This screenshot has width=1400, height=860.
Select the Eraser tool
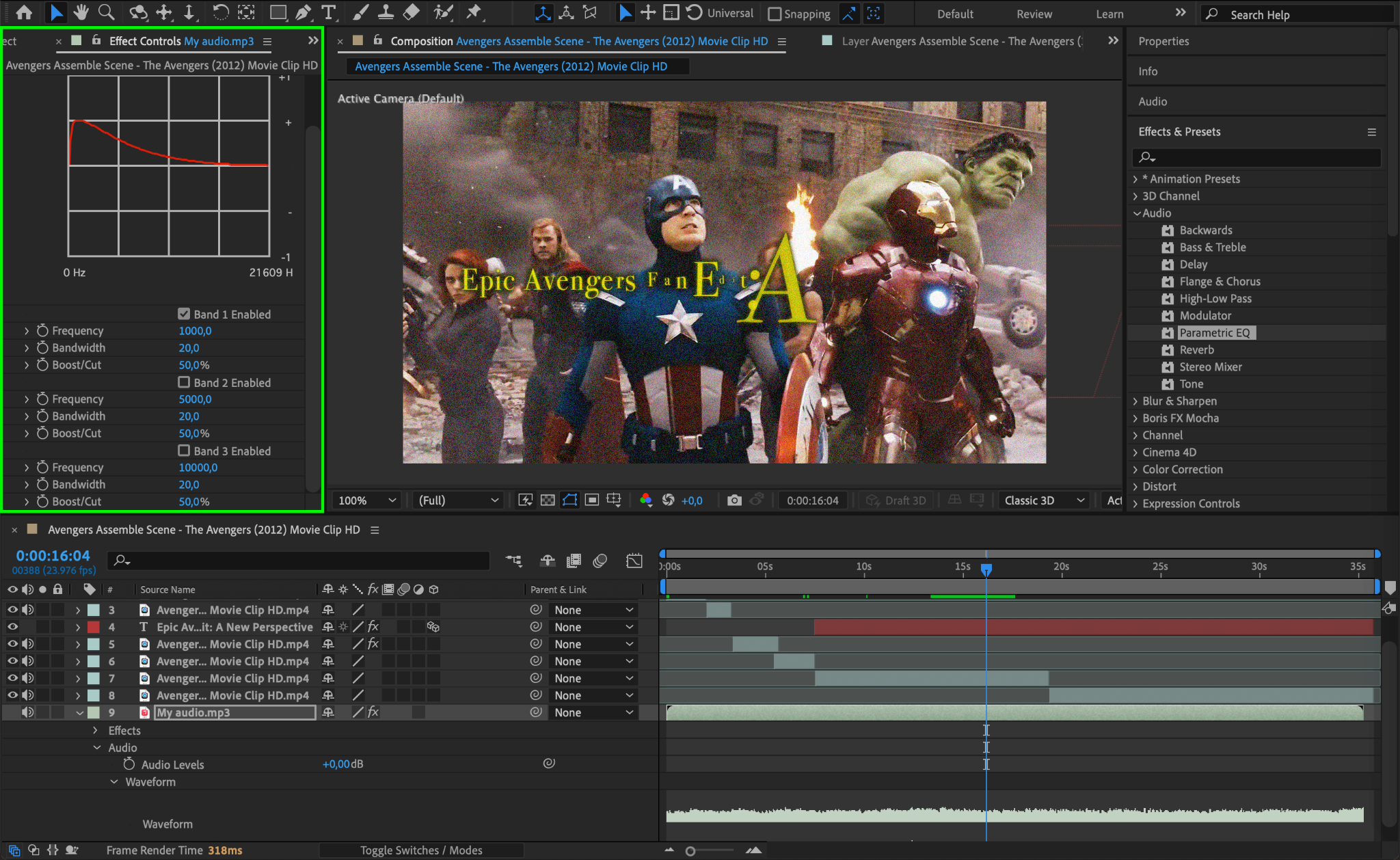(x=411, y=12)
